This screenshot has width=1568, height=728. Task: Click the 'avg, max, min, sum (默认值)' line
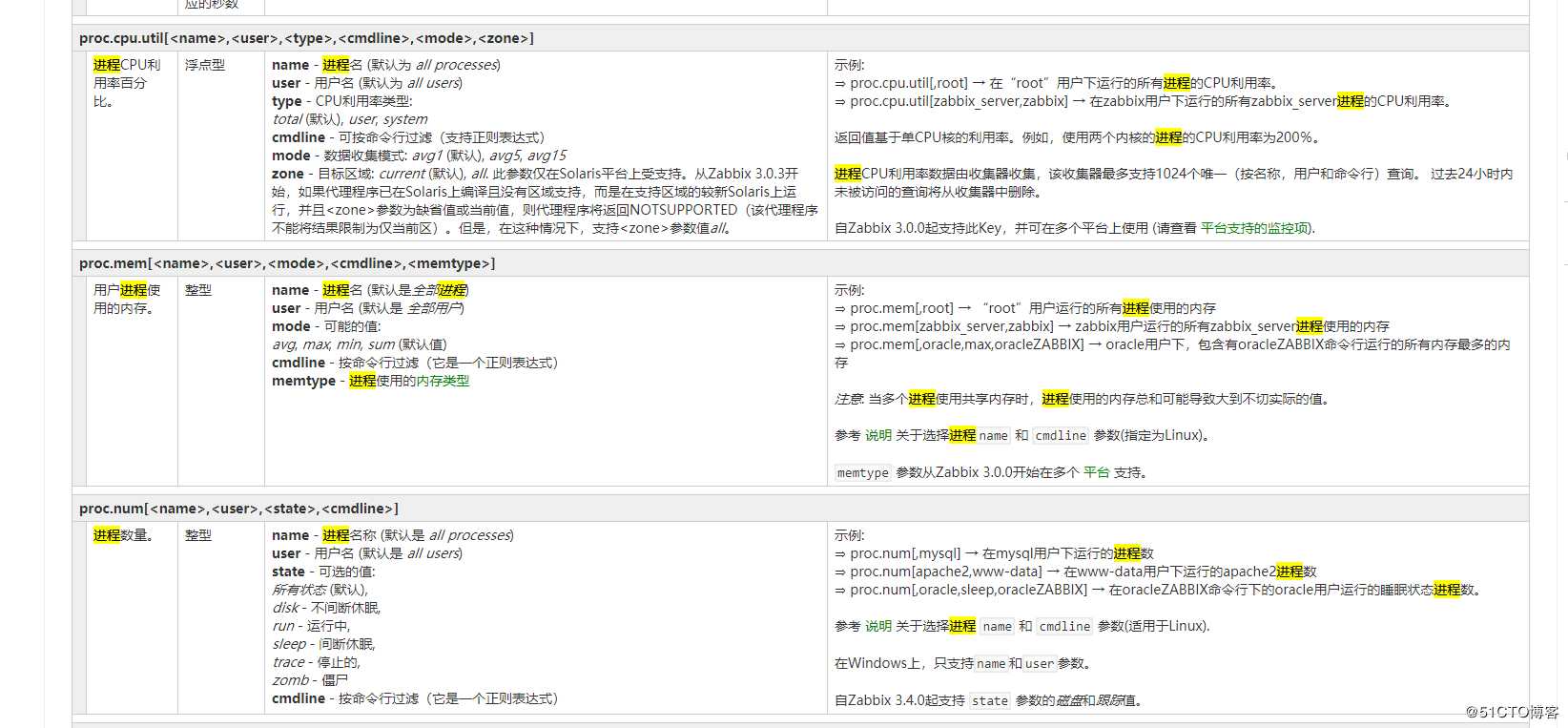click(x=360, y=344)
